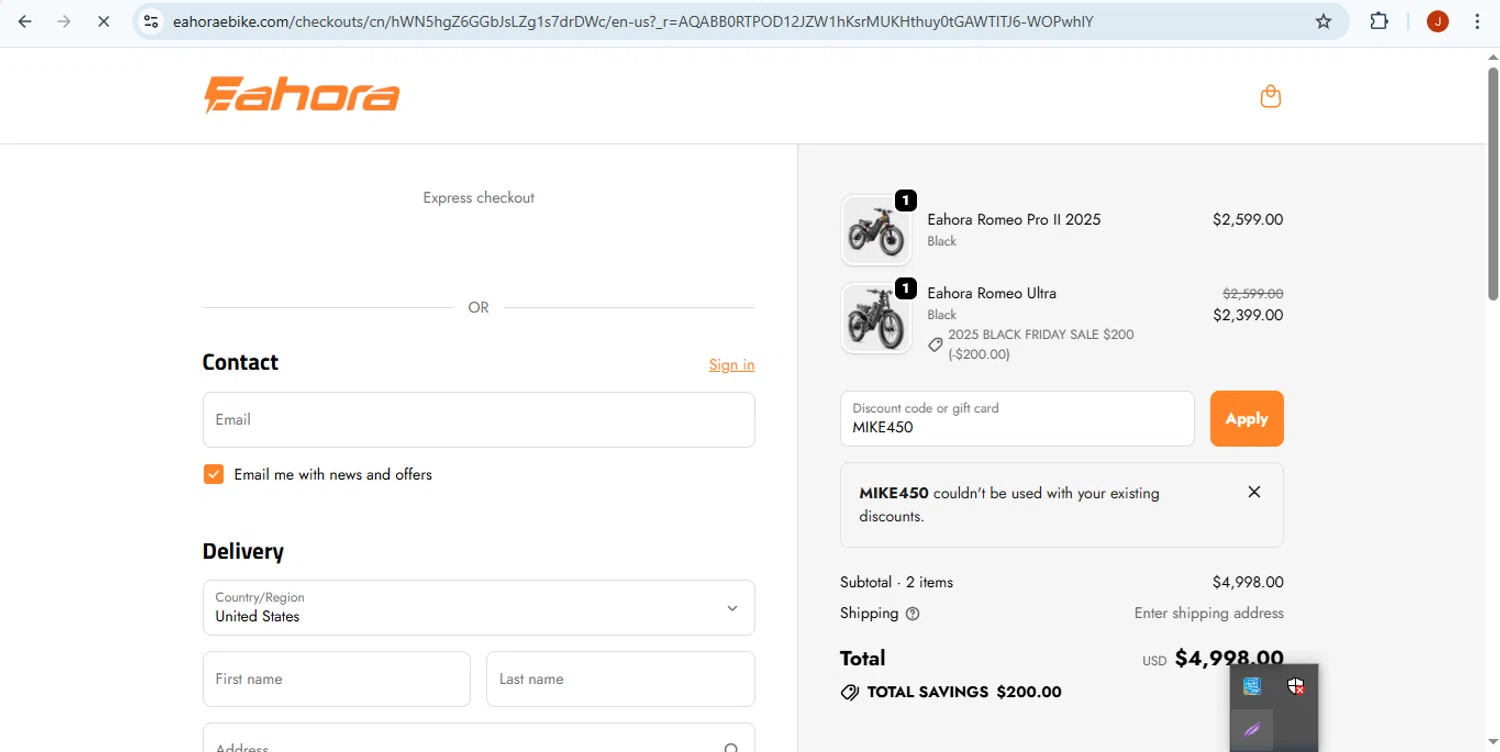Click the Discount code or gift card field

pyautogui.click(x=1018, y=419)
